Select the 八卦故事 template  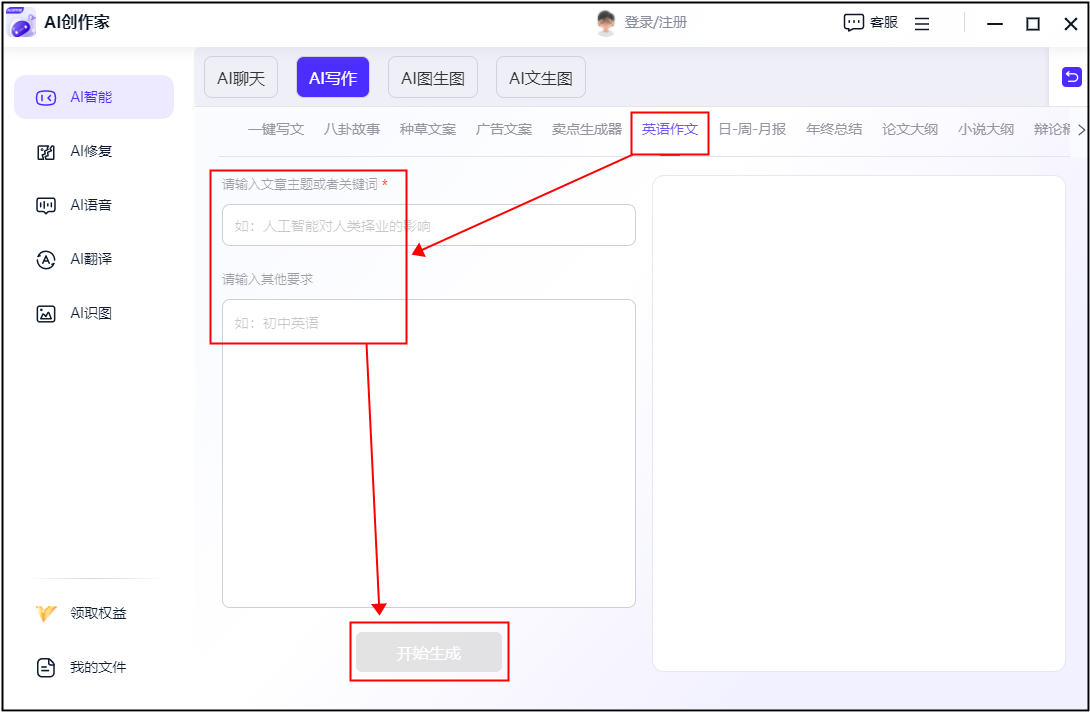click(x=352, y=130)
